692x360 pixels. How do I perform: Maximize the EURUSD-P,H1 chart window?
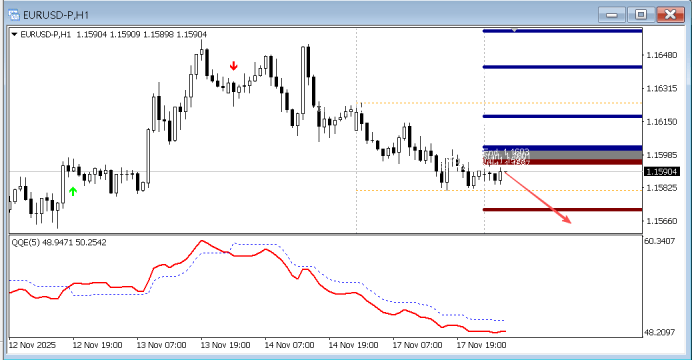tap(641, 15)
